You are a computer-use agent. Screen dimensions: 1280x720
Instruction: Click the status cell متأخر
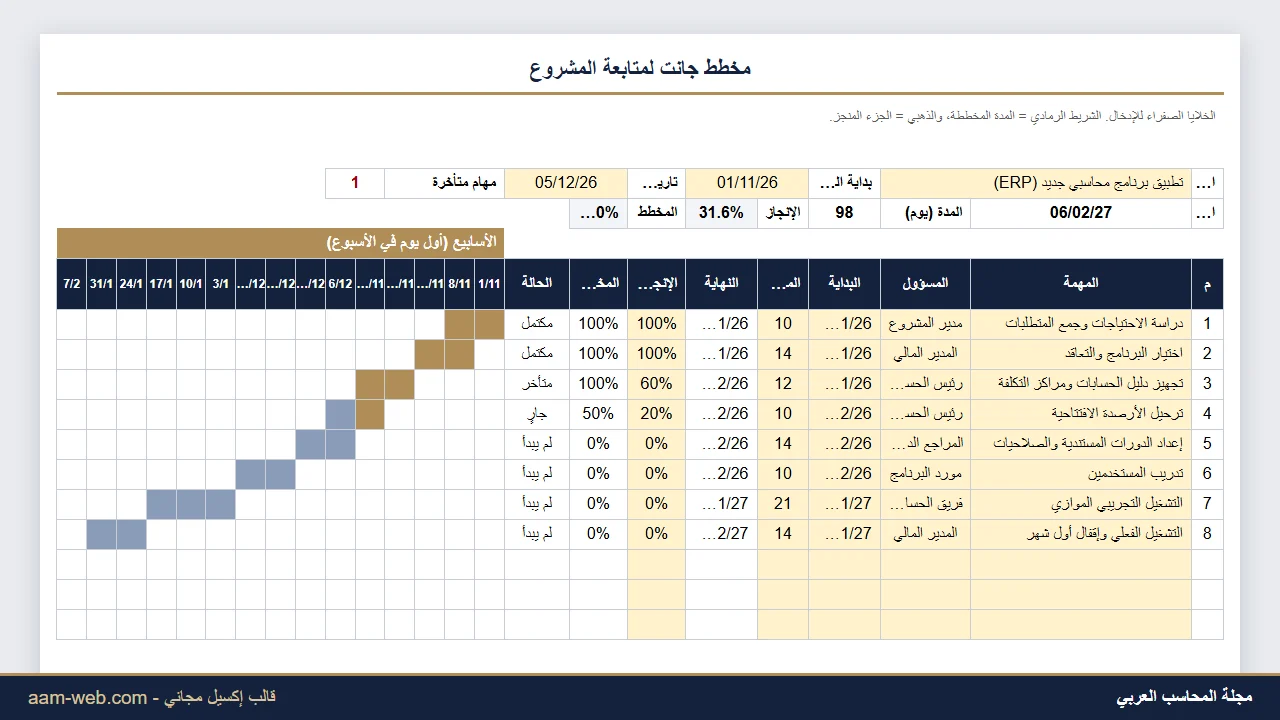[x=537, y=384]
